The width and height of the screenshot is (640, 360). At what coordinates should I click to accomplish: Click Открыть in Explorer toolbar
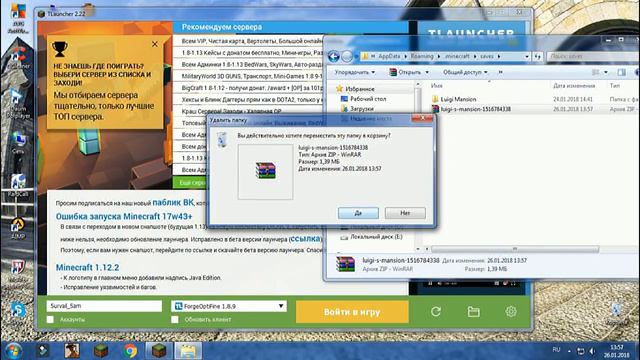(x=409, y=72)
